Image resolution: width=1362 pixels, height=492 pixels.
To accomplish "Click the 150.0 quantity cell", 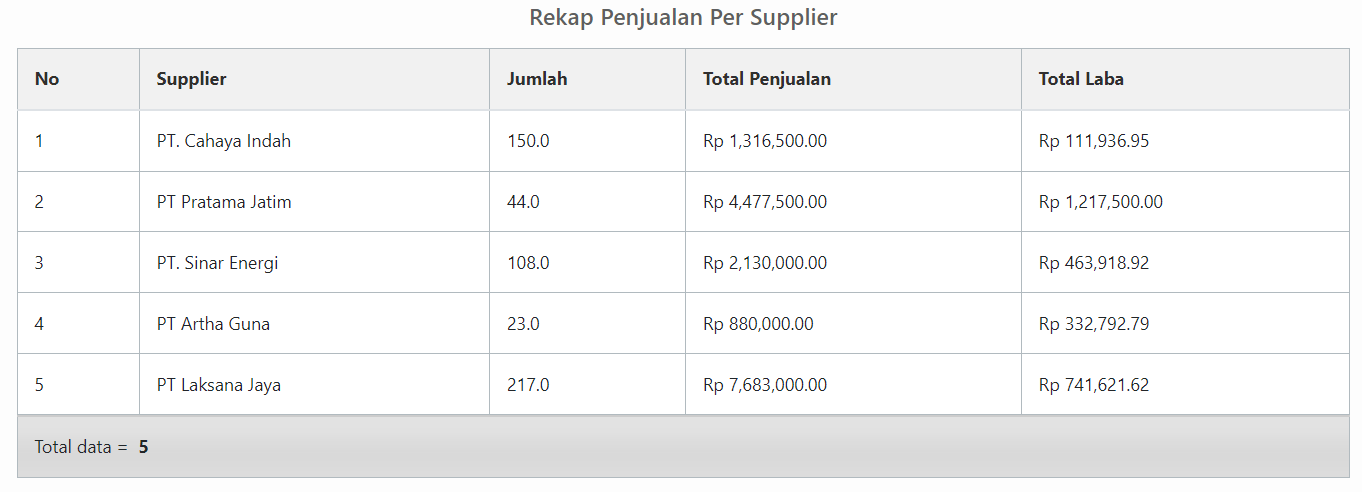I will [528, 141].
